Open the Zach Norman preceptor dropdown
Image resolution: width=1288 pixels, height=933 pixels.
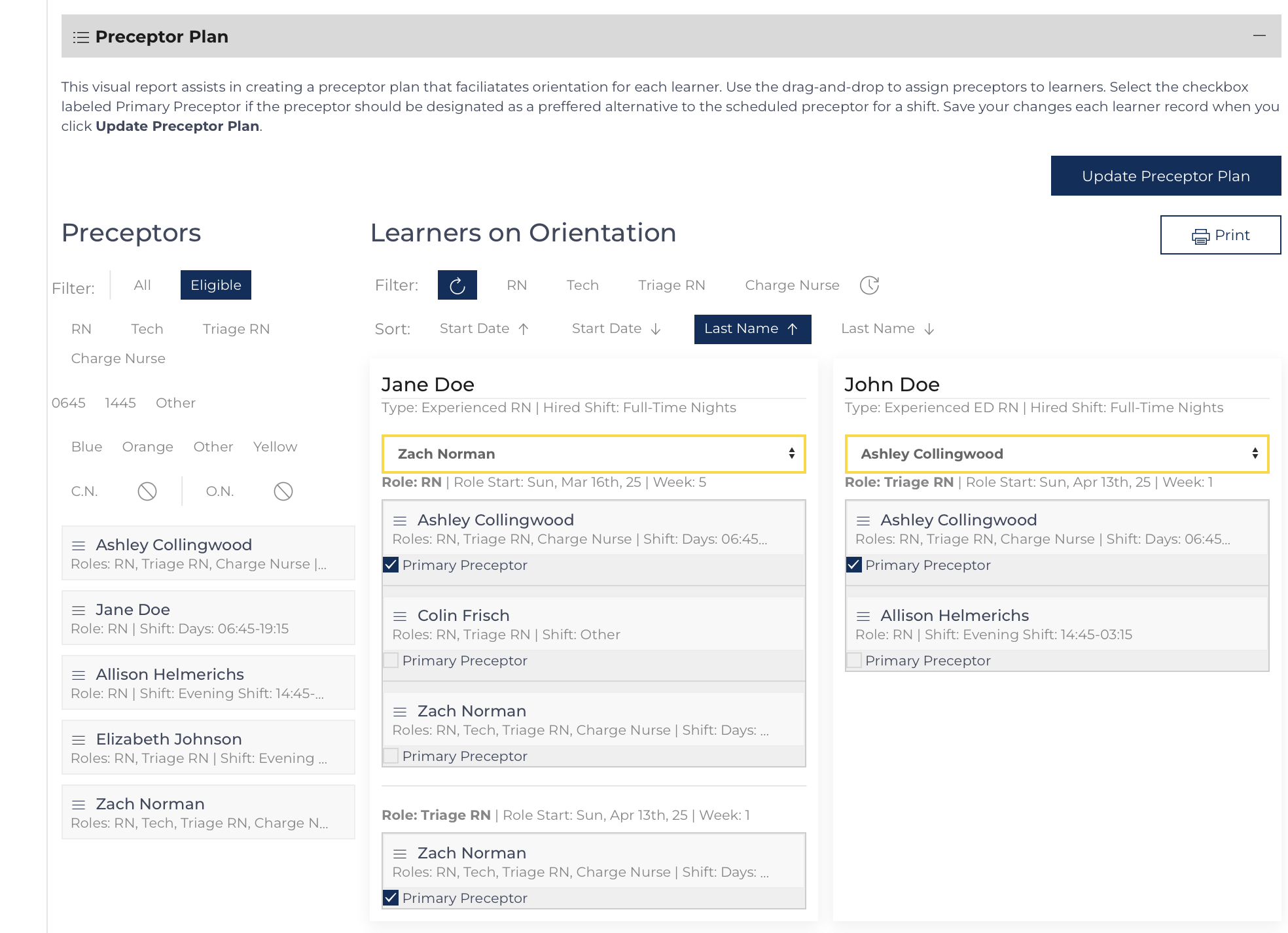point(594,454)
